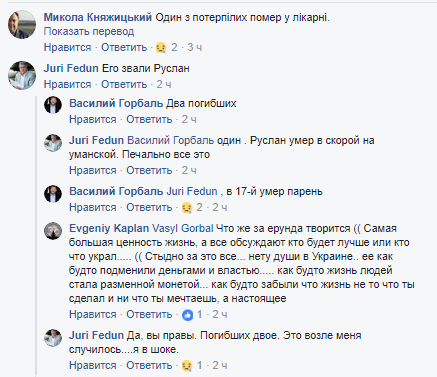Viewport: 437px width, 377px height.
Task: Click tagged Juri Fedun in Горбаль's reply
Action: (192, 191)
